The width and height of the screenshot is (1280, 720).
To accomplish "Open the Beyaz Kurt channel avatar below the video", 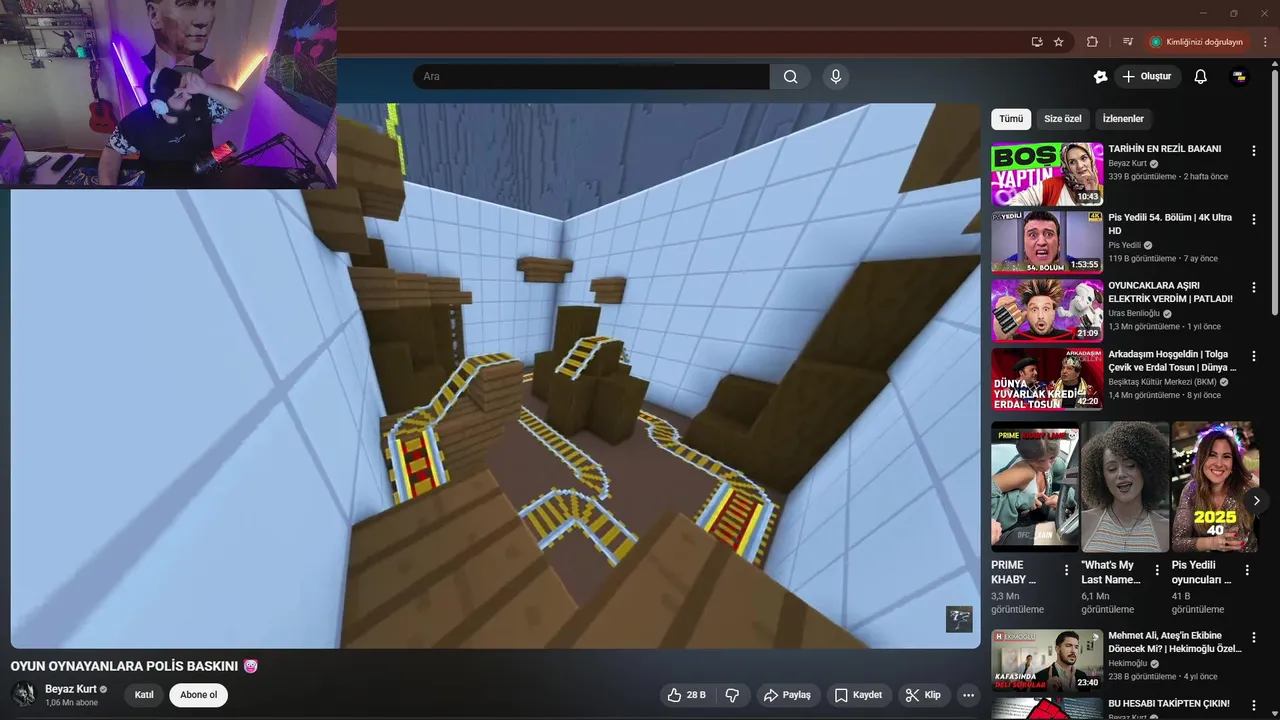I will pyautogui.click(x=23, y=694).
